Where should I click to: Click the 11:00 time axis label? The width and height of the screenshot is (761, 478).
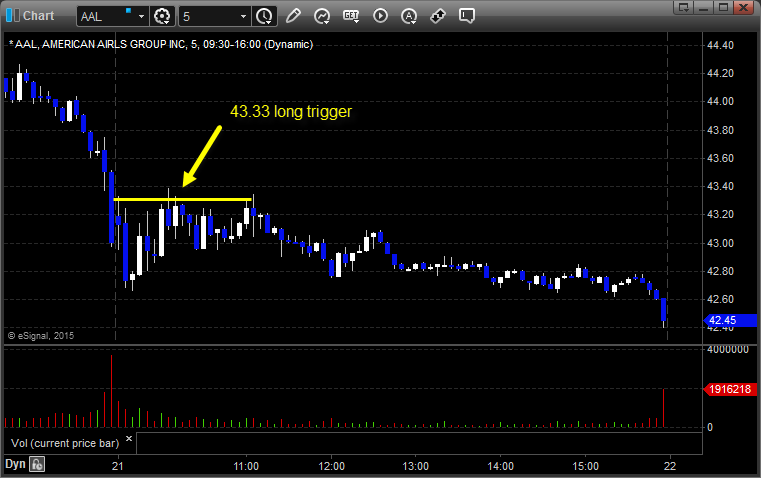[246, 466]
